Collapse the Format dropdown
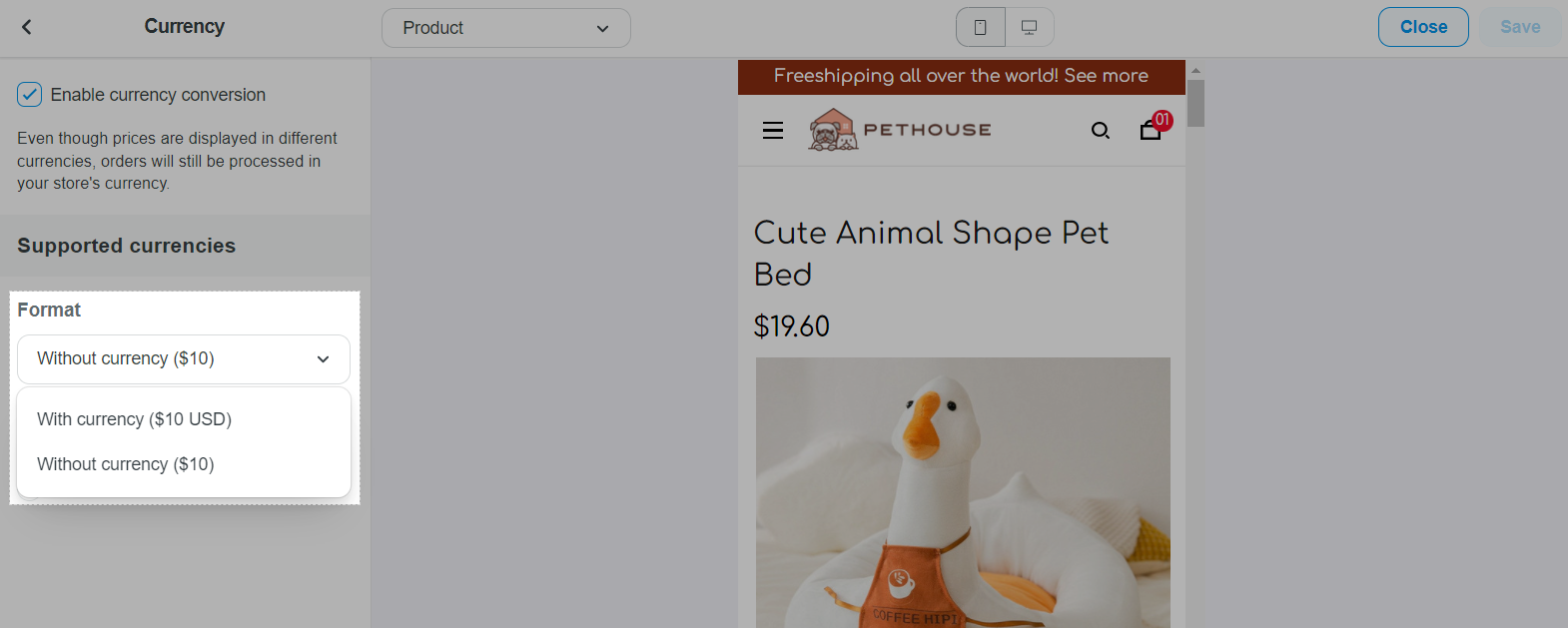This screenshot has height=628, width=1568. 183,359
